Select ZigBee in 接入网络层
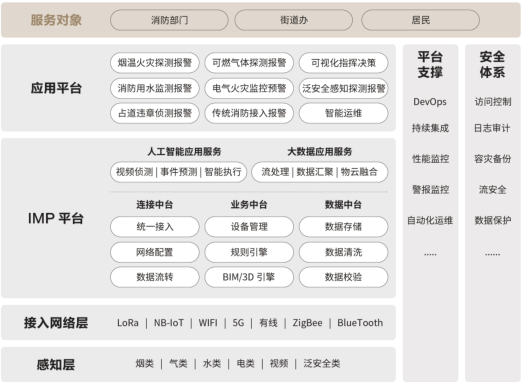This screenshot has width=523, height=384. [x=308, y=323]
